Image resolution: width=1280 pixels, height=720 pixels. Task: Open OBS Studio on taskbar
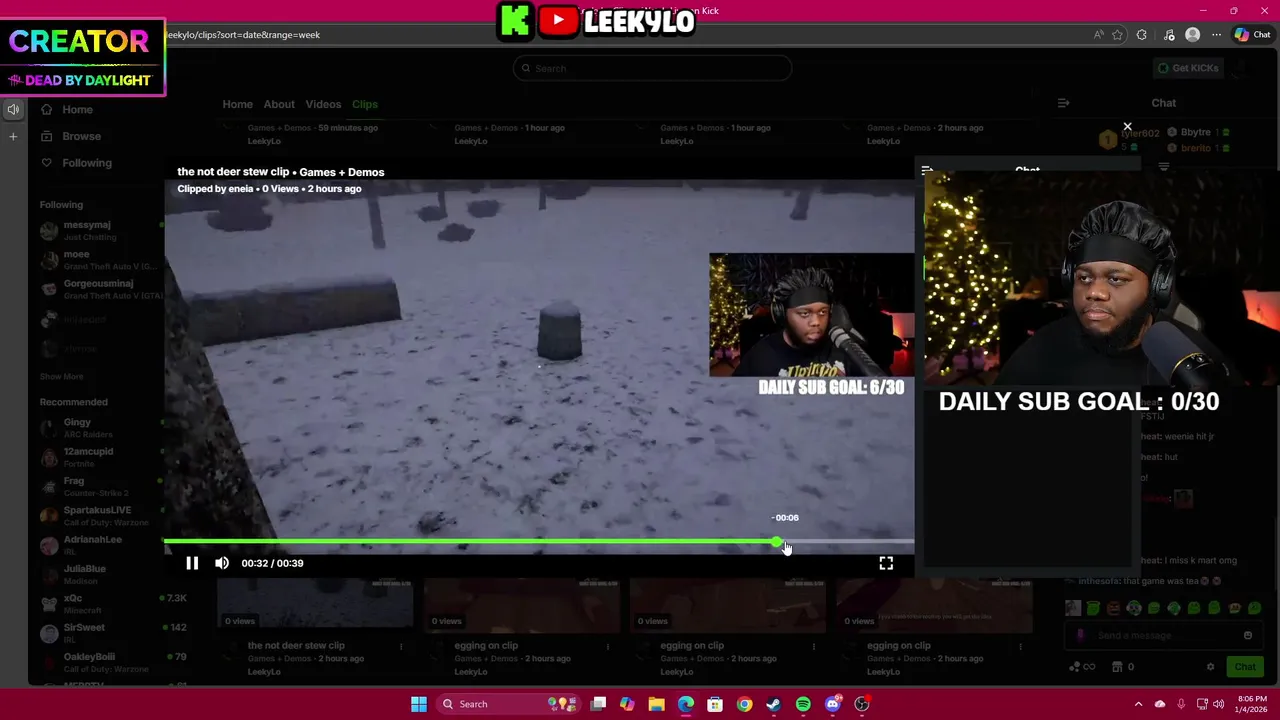[x=862, y=704]
